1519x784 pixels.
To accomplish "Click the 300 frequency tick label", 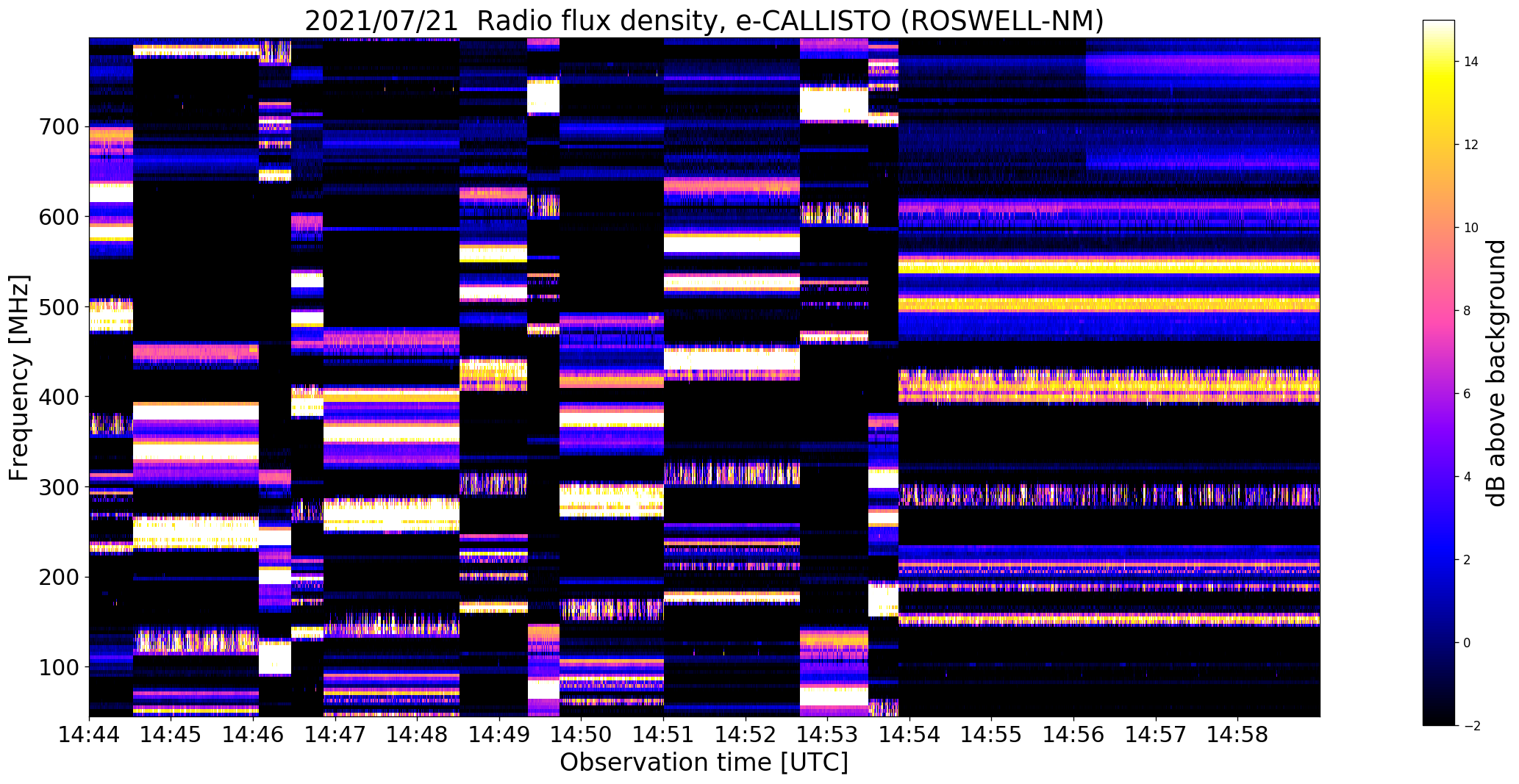I will pyautogui.click(x=58, y=487).
